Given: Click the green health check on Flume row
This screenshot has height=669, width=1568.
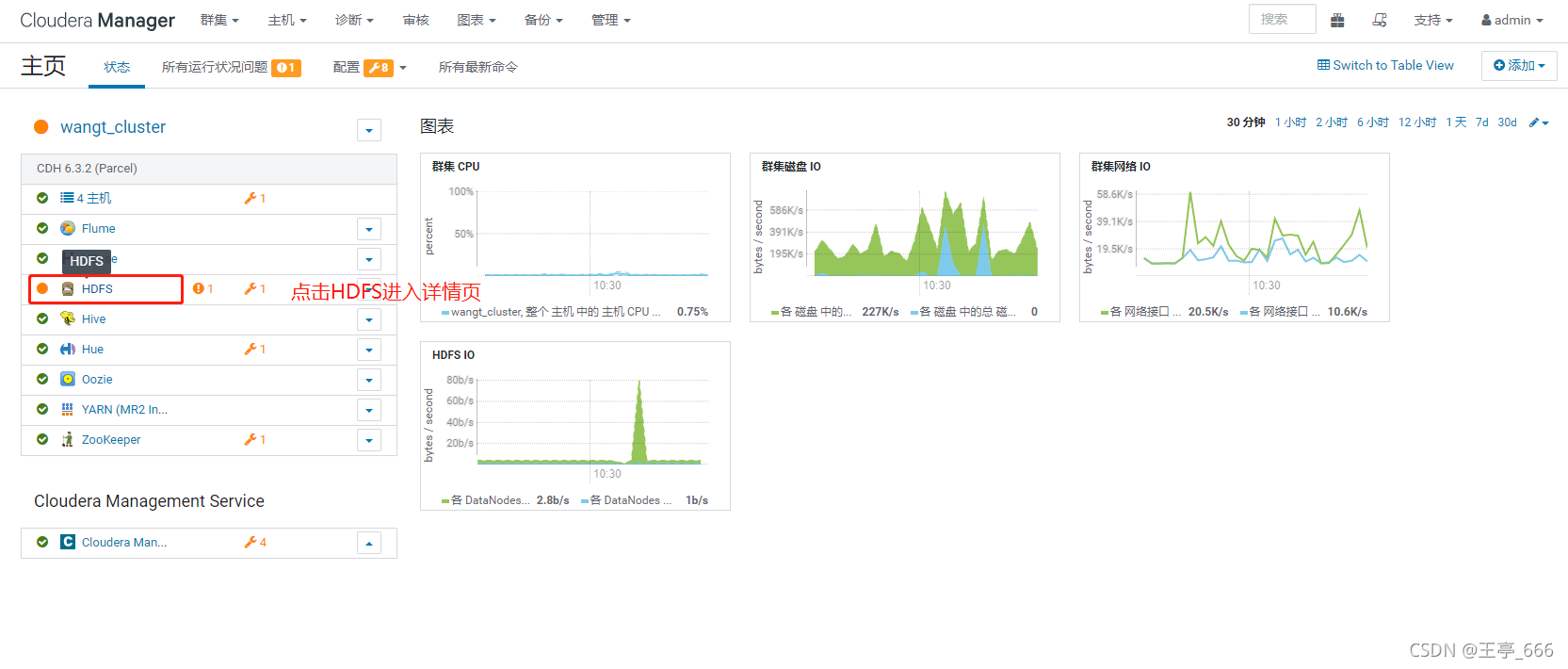Looking at the screenshot, I should [42, 228].
